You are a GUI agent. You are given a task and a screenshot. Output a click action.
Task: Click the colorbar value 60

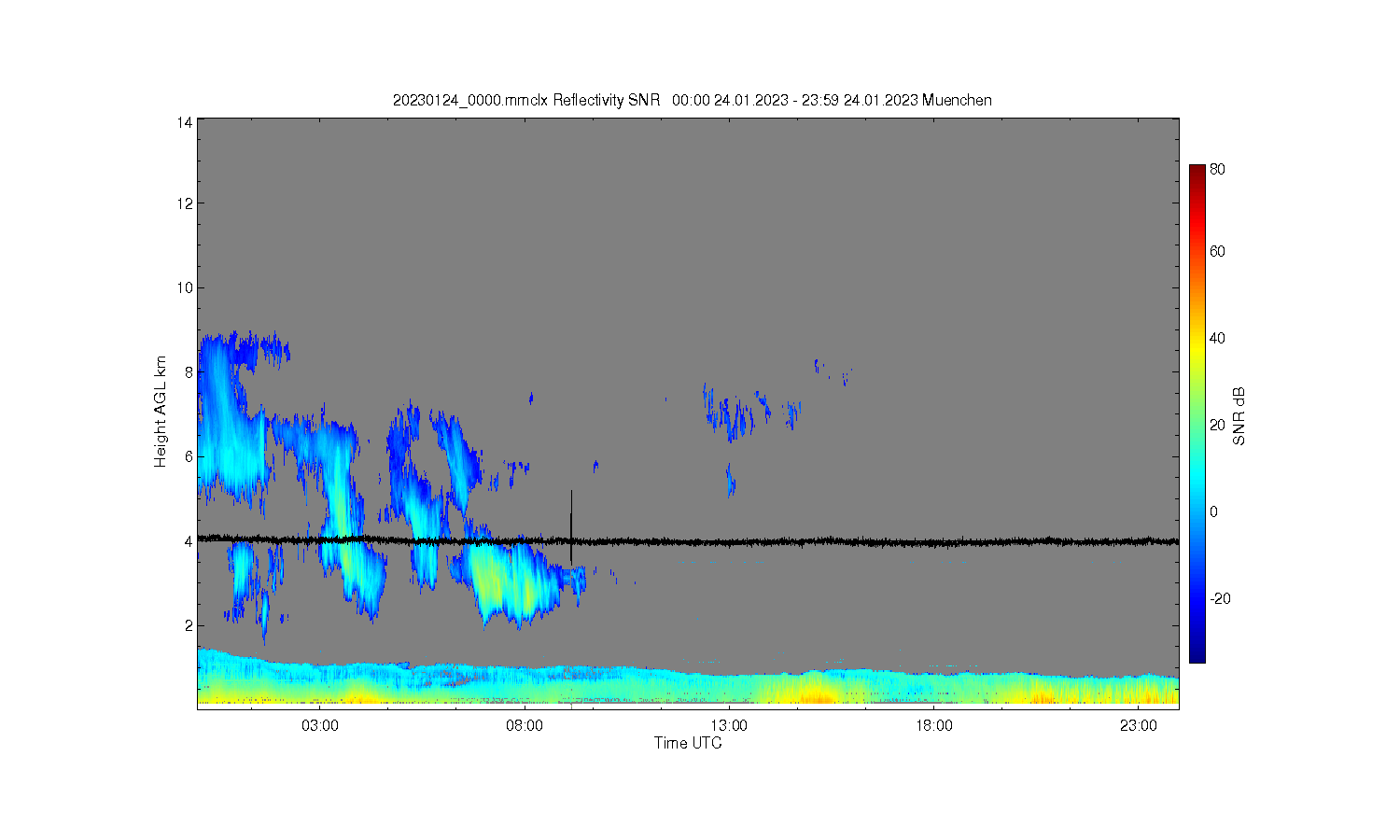[1217, 251]
